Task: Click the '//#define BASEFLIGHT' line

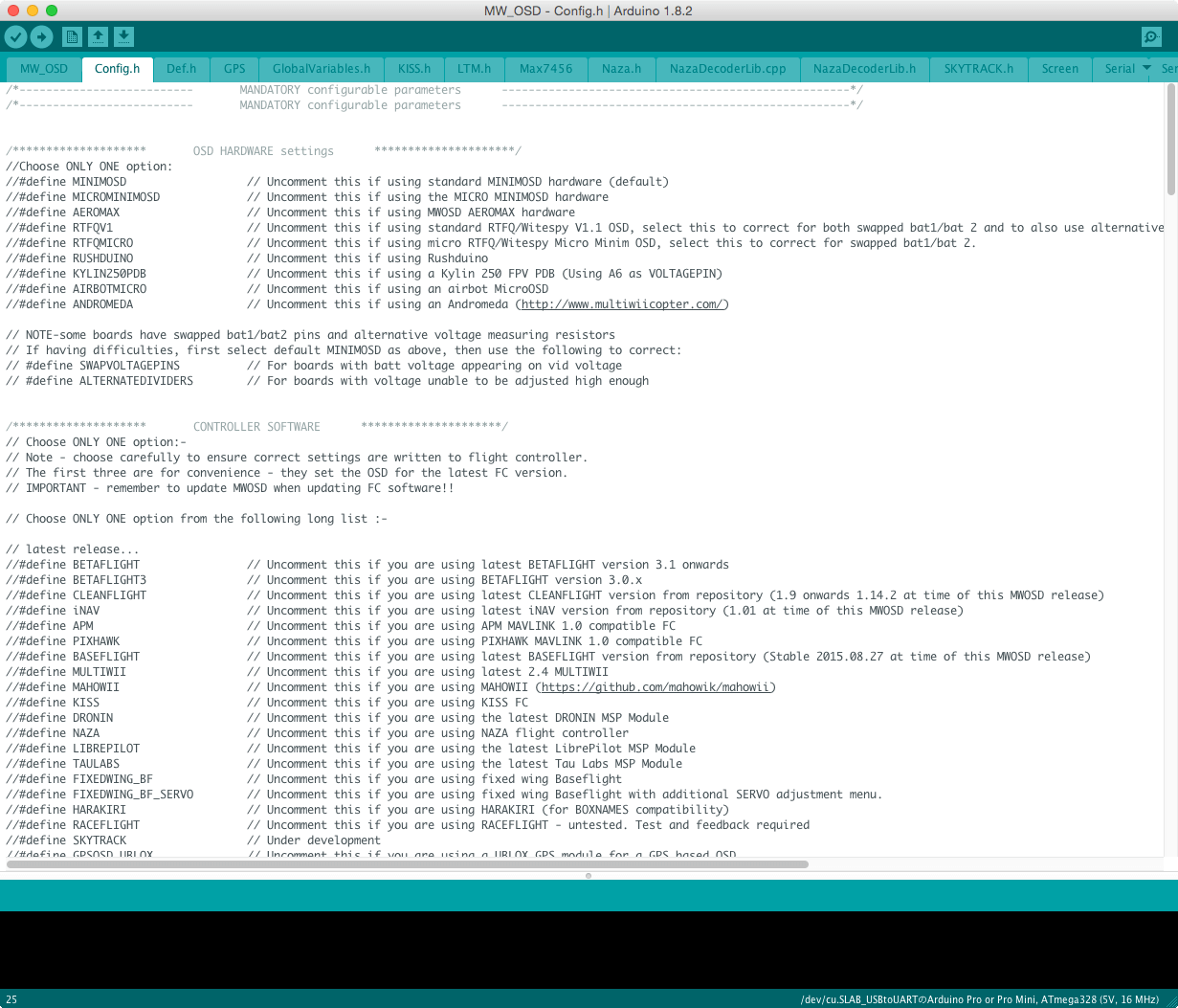Action: 548,657
